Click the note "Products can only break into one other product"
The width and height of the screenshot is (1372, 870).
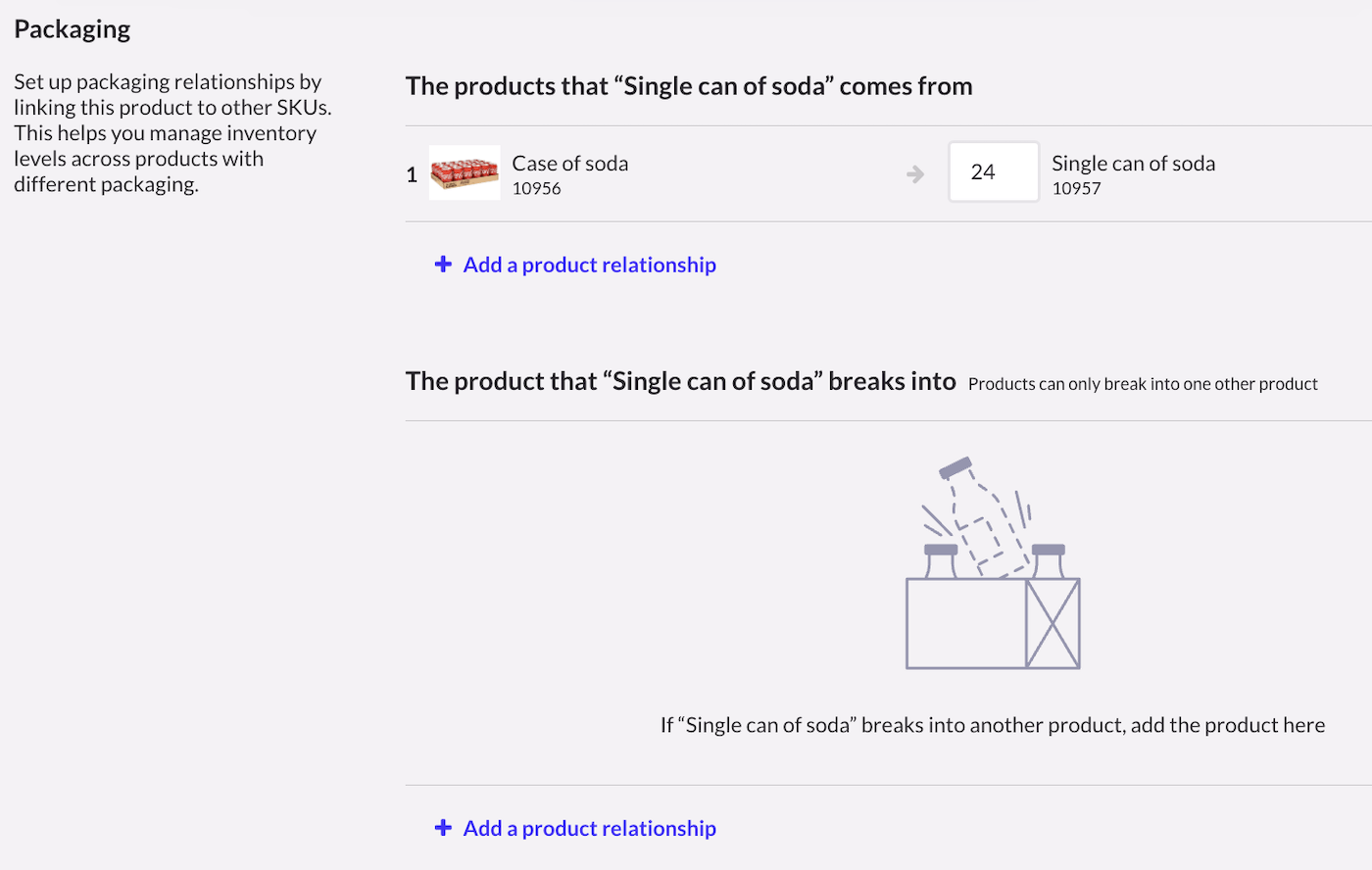pos(1142,383)
